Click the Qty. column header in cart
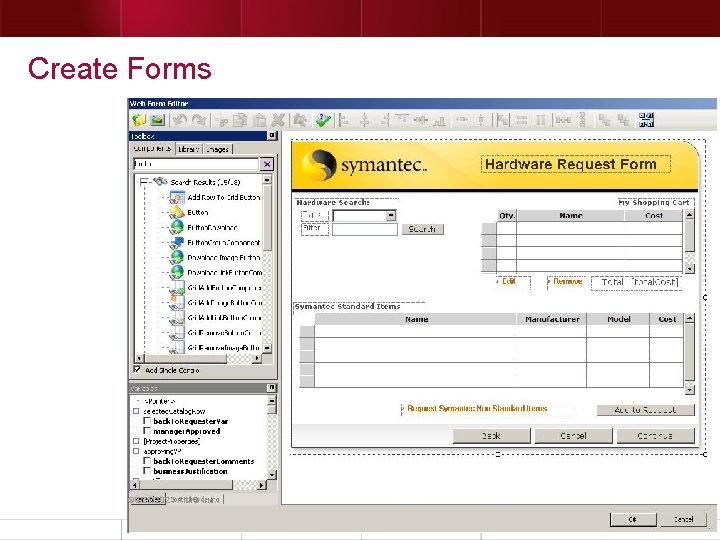Image resolution: width=720 pixels, height=540 pixels. [x=507, y=215]
